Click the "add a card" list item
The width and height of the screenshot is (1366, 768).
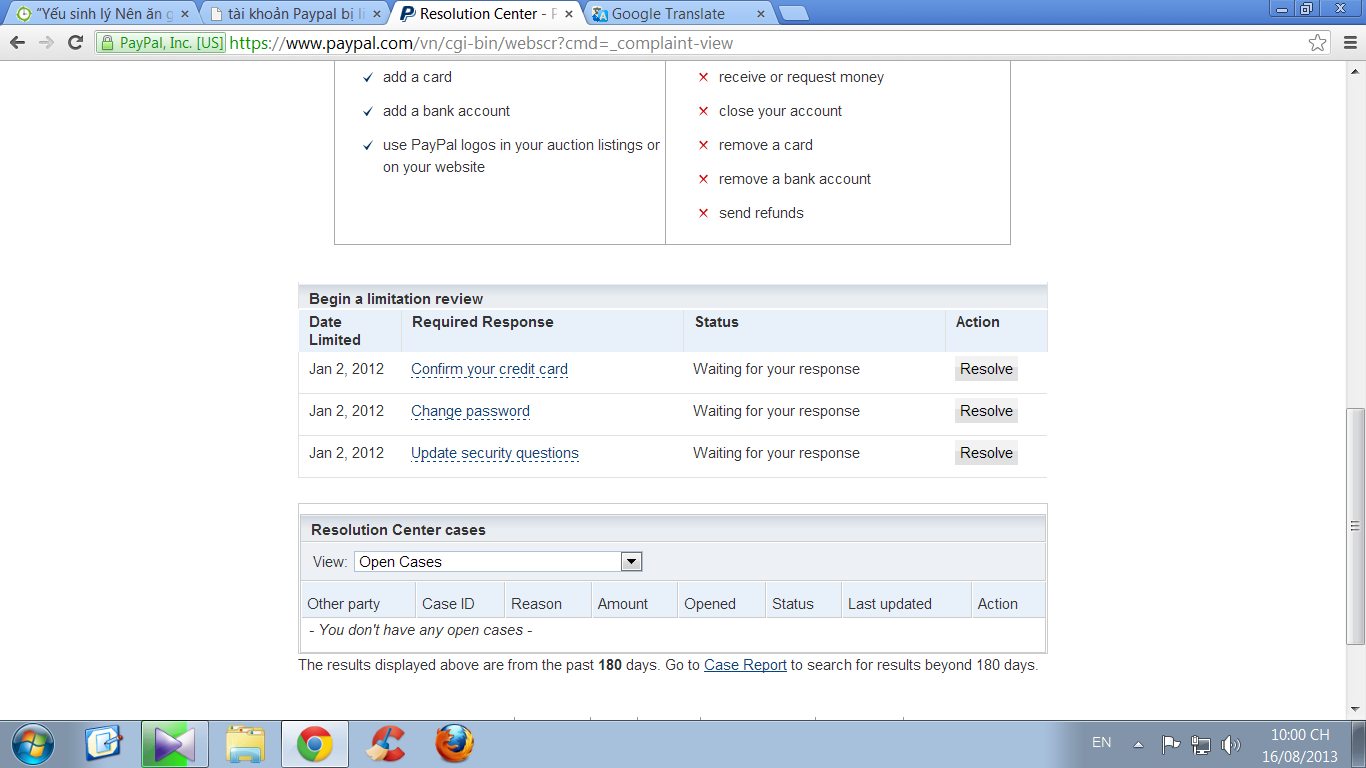coord(417,77)
